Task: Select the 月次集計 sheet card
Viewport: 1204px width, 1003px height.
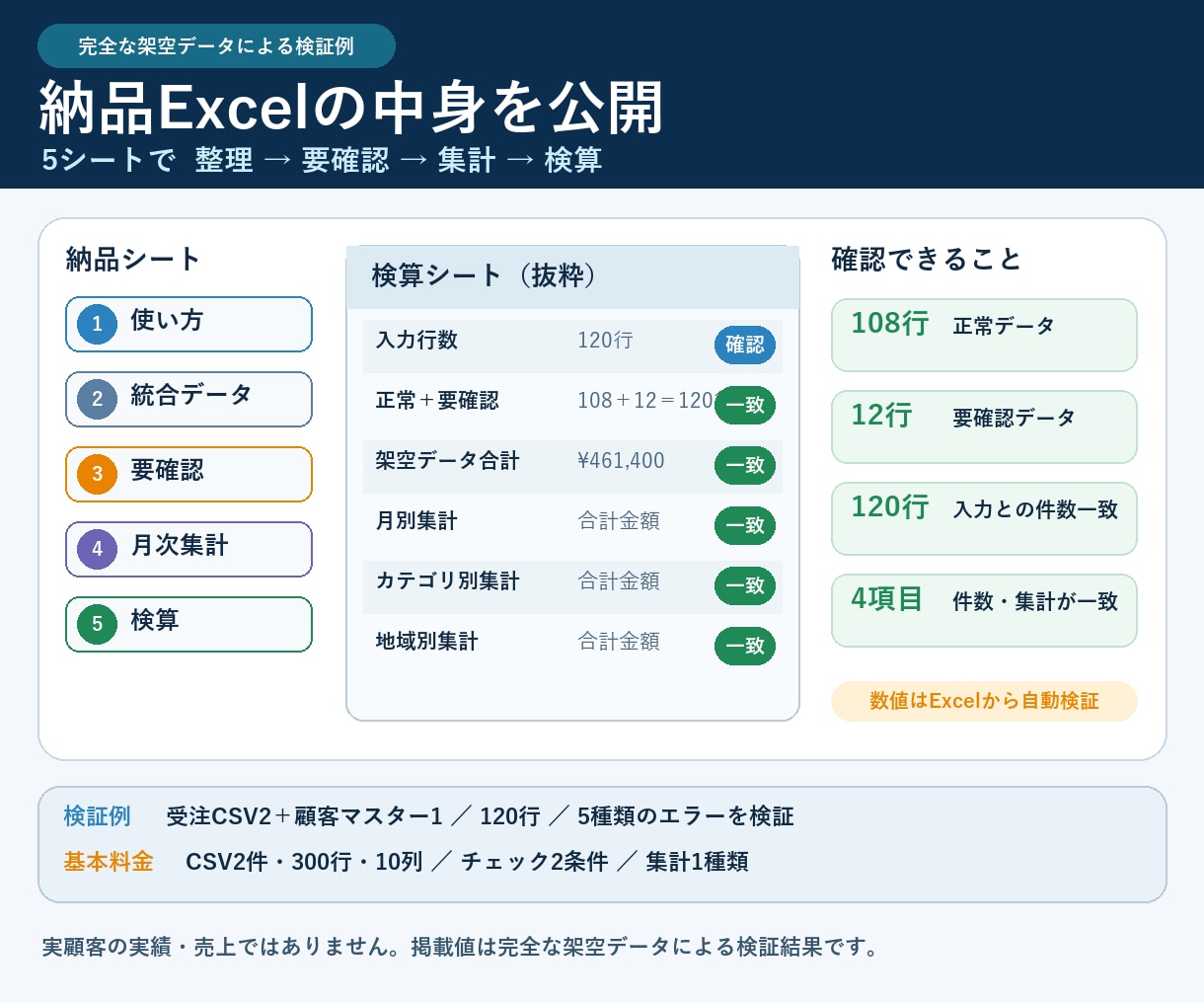Action: tap(188, 549)
